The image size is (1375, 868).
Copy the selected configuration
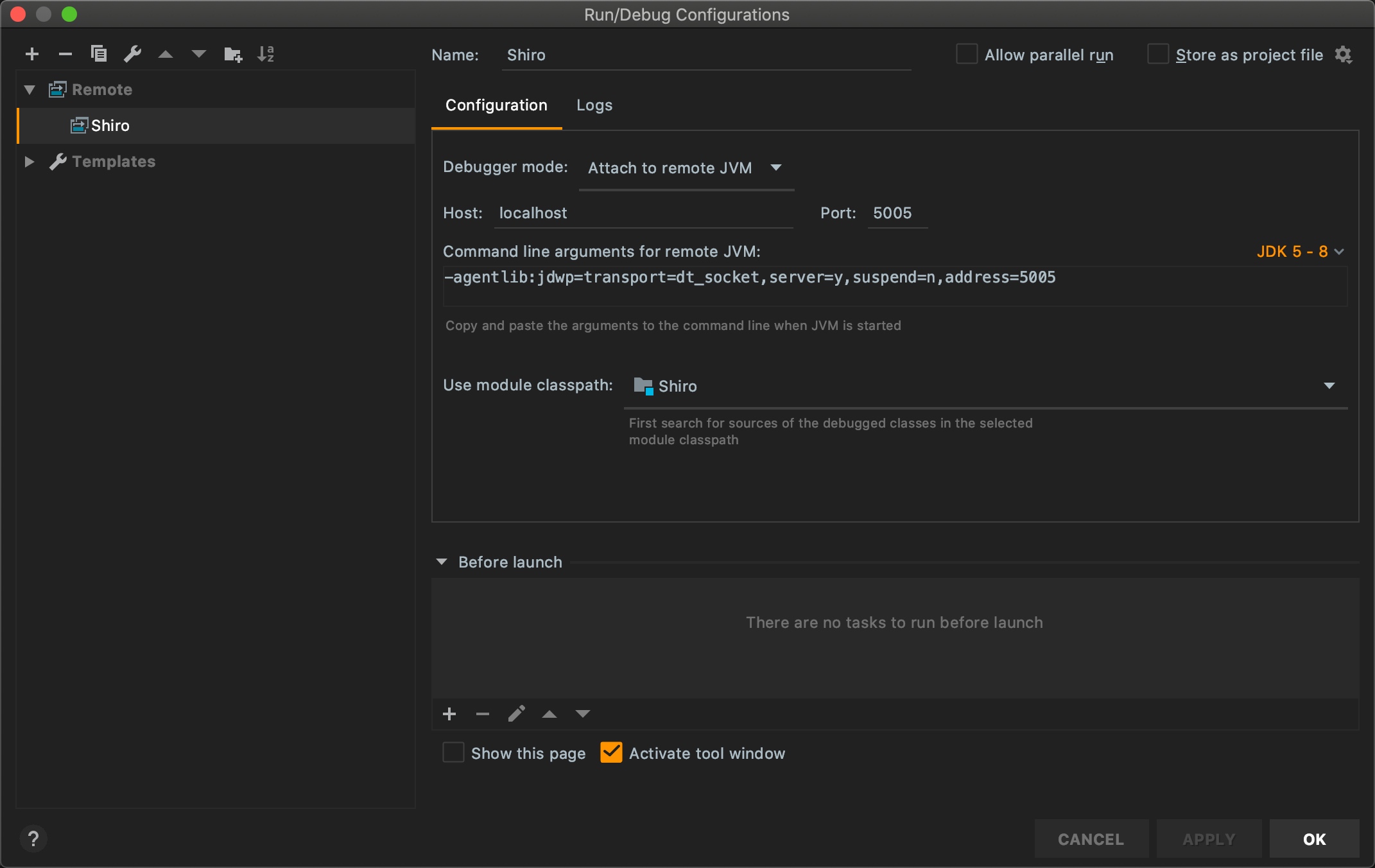pos(99,54)
